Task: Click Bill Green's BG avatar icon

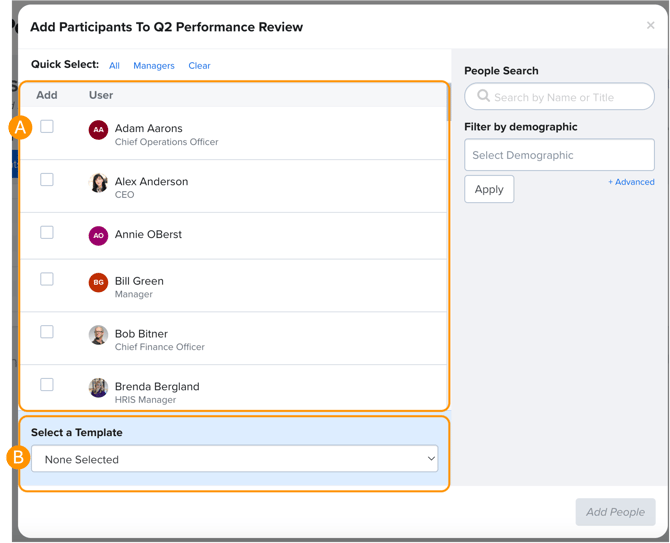Action: (98, 283)
